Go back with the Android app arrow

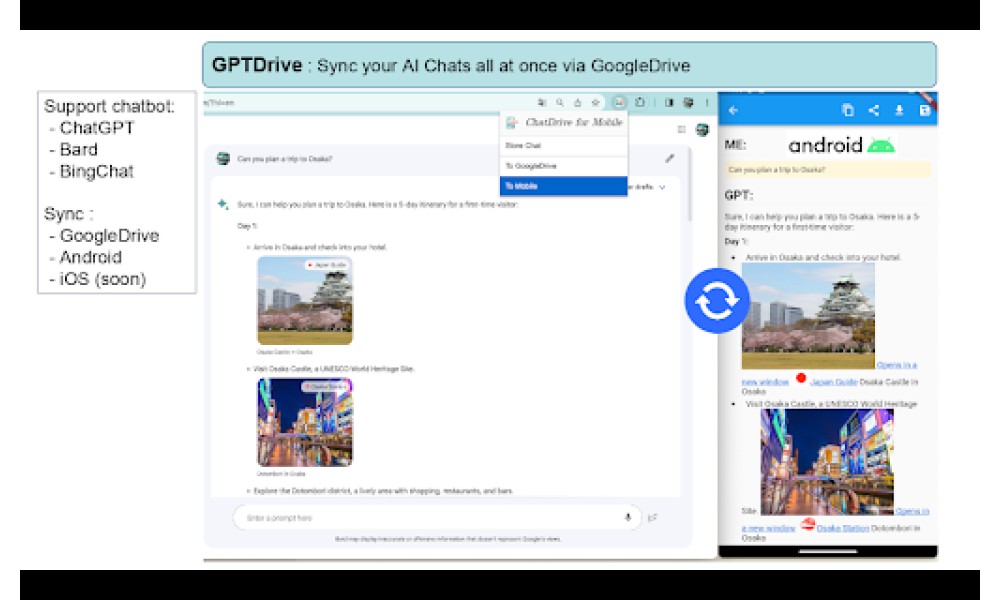733,110
